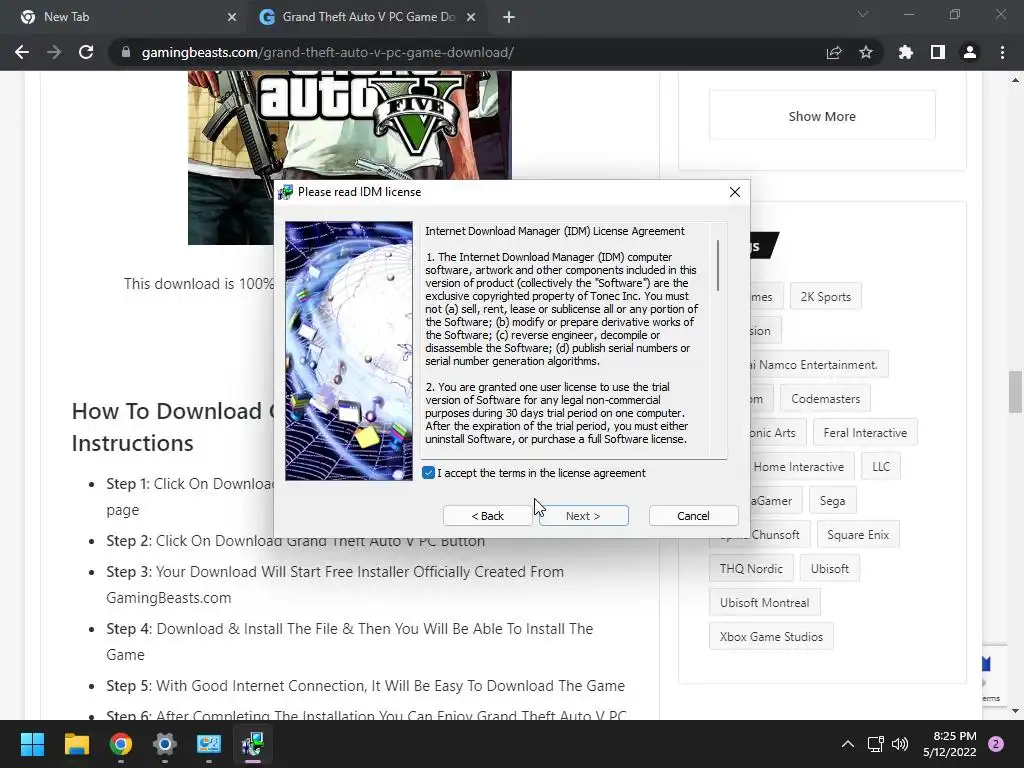The height and width of the screenshot is (768, 1024).
Task: Open the Ubisoft Montreal tag
Action: [765, 602]
